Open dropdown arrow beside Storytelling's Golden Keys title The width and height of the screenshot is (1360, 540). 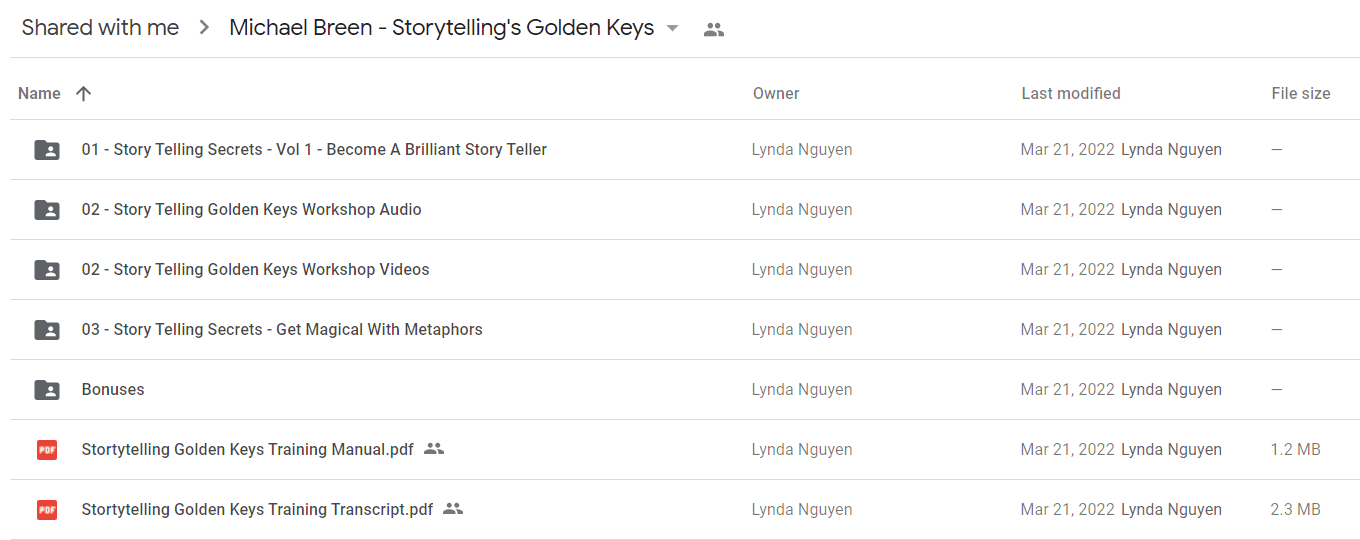click(x=673, y=28)
